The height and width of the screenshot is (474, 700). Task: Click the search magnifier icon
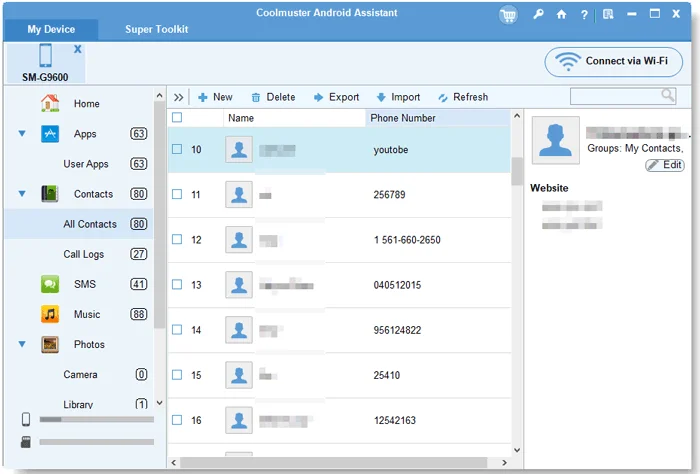pyautogui.click(x=668, y=96)
